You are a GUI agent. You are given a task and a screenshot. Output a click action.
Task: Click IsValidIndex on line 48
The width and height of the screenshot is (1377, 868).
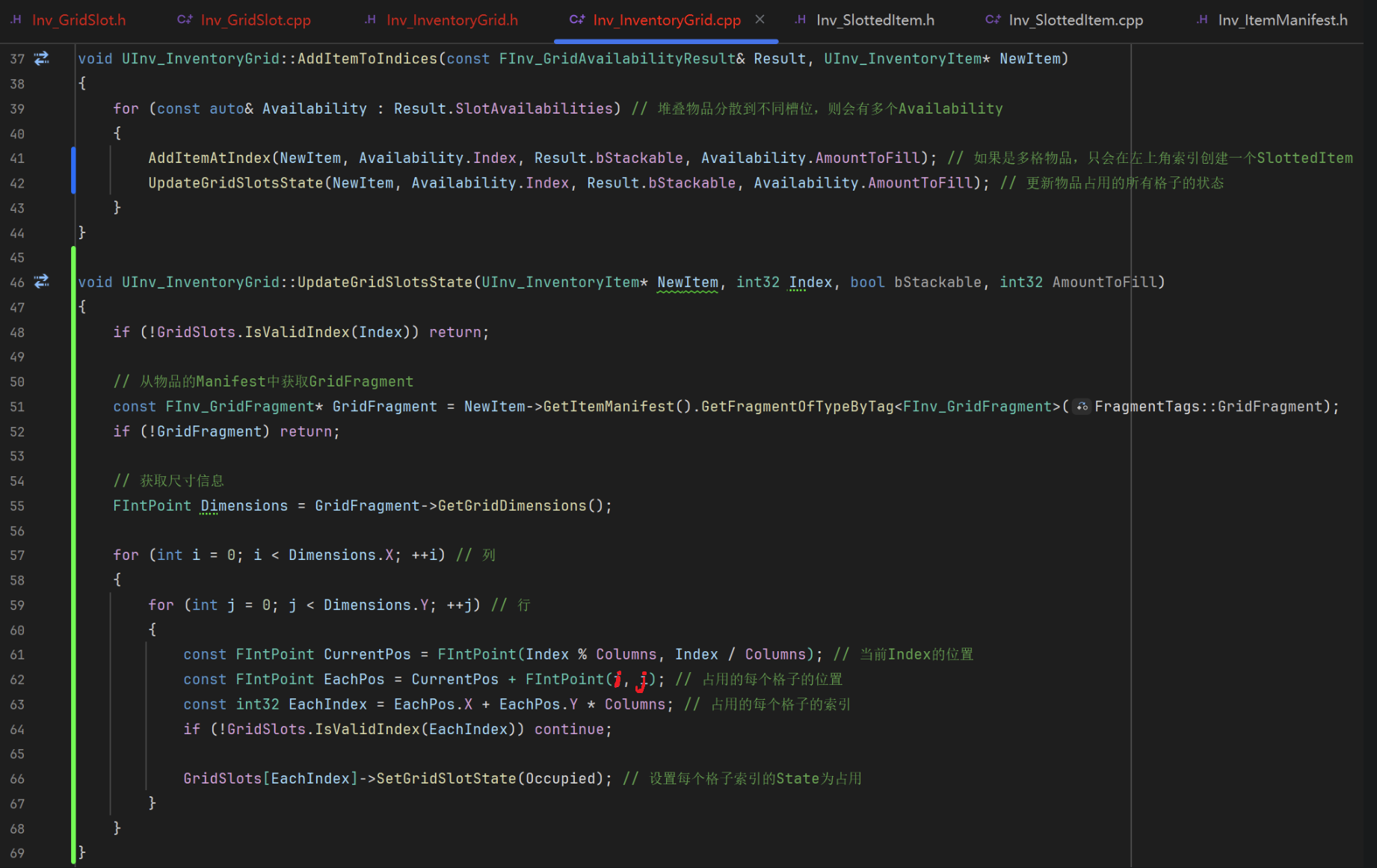pyautogui.click(x=298, y=333)
